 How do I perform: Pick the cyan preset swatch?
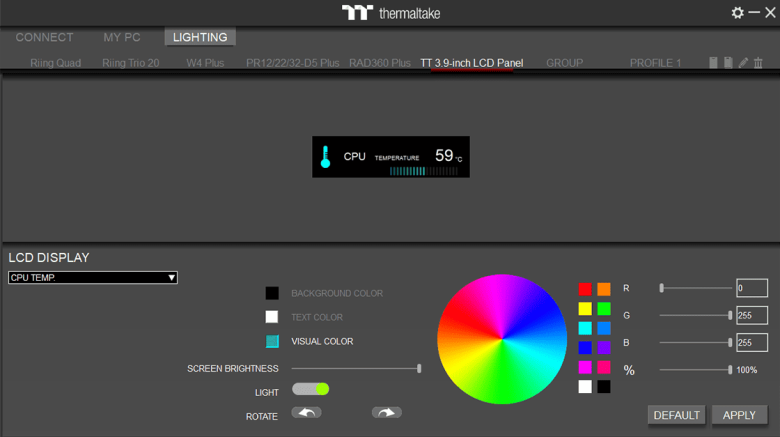point(585,328)
